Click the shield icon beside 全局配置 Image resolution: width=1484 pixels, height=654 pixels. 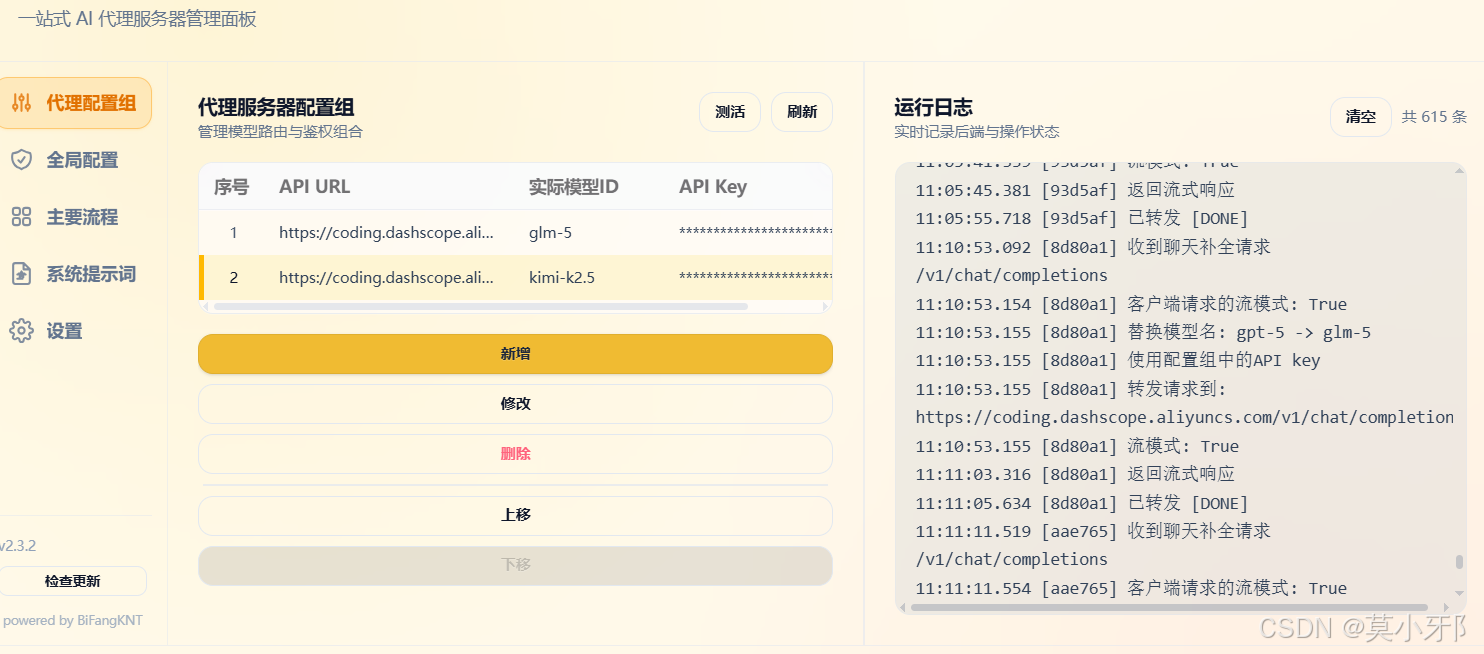coord(21,160)
